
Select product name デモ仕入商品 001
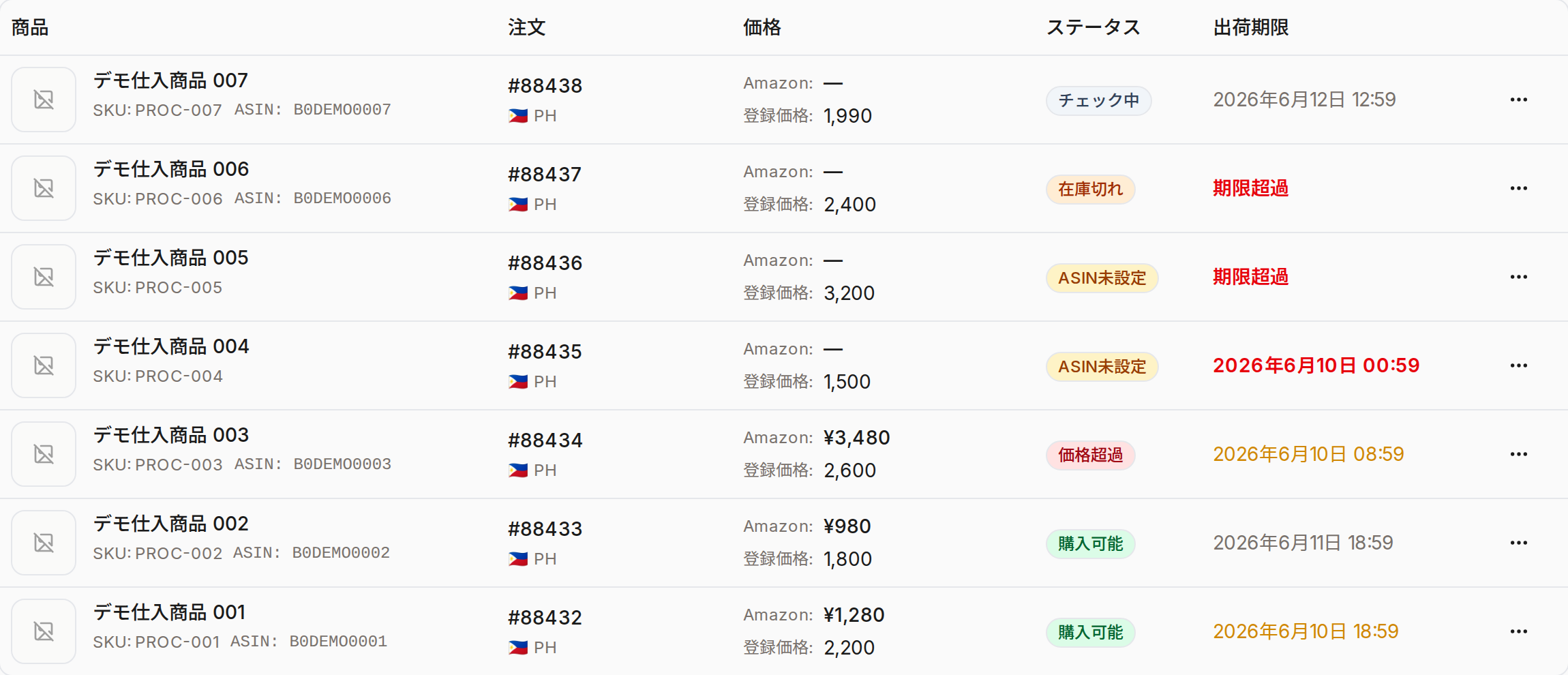click(169, 612)
